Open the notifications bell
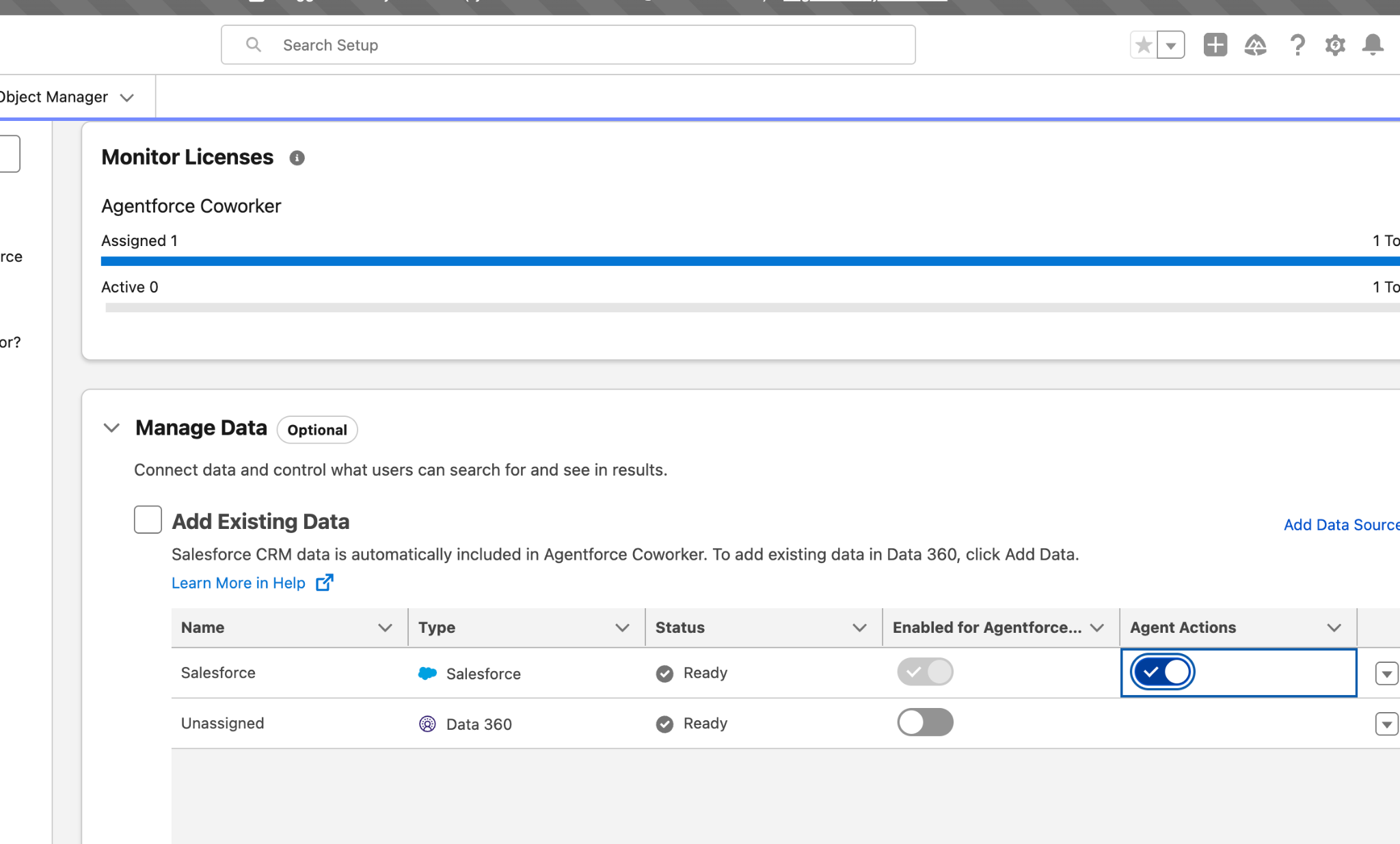This screenshot has height=844, width=1400. click(1373, 45)
